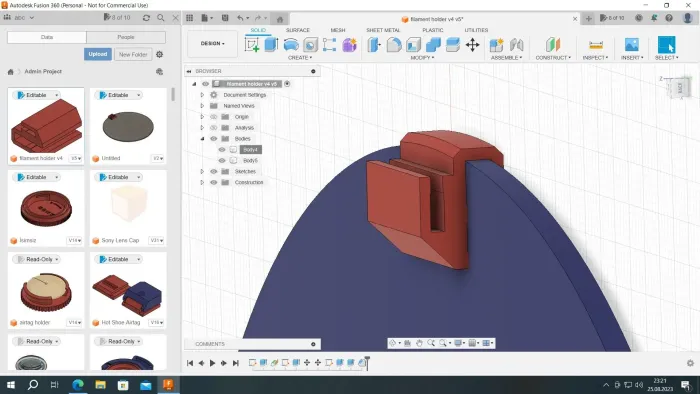Switch to the SURFACE tab

click(297, 30)
